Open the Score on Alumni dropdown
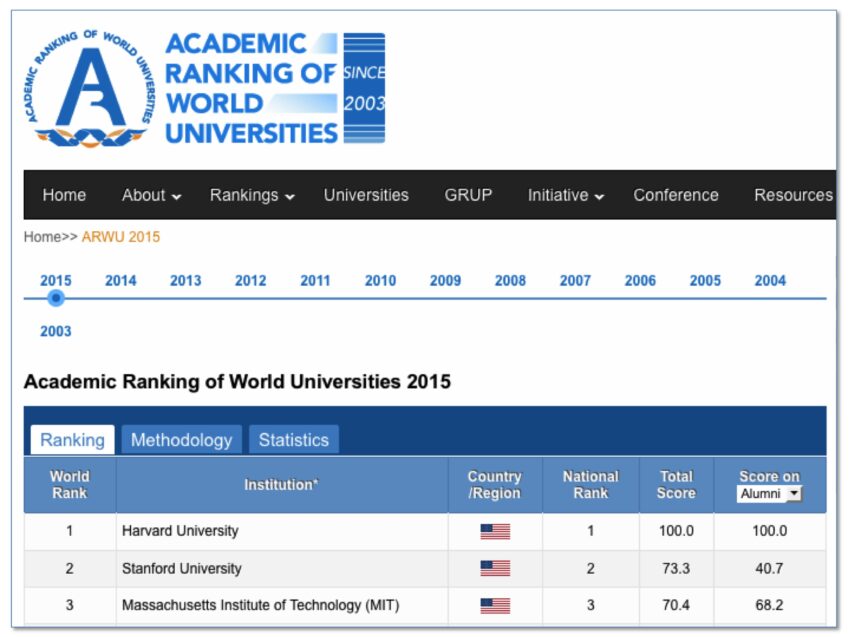Screen dimensions: 850x637 [769, 494]
